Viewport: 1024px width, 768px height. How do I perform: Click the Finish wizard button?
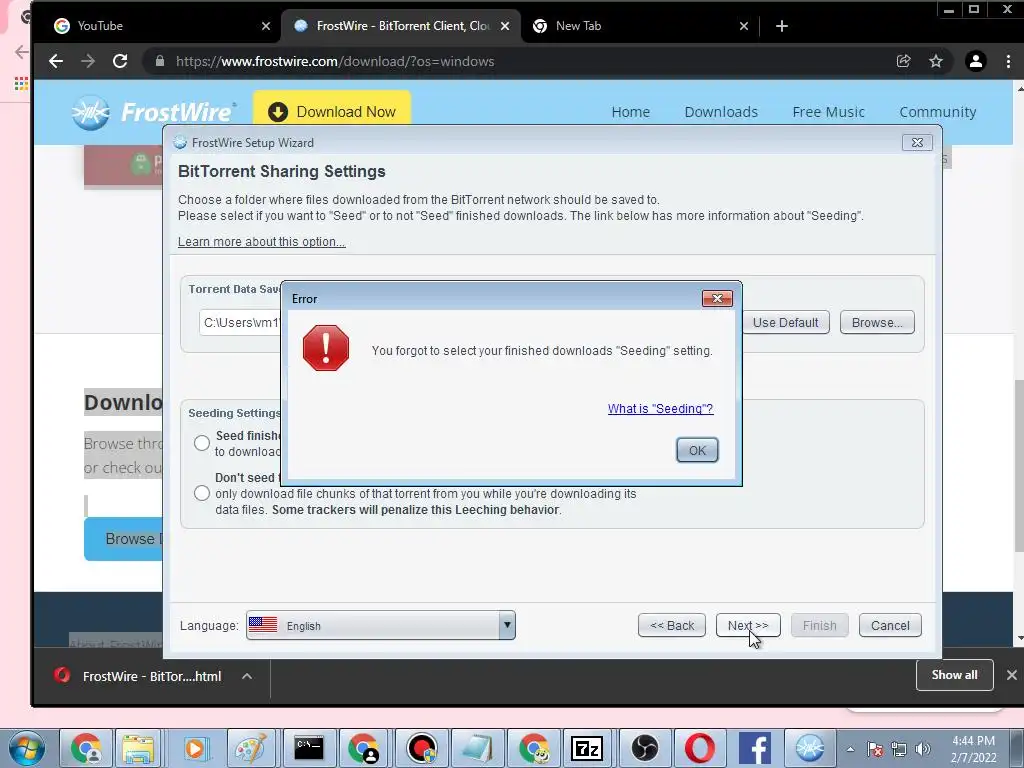(x=820, y=626)
